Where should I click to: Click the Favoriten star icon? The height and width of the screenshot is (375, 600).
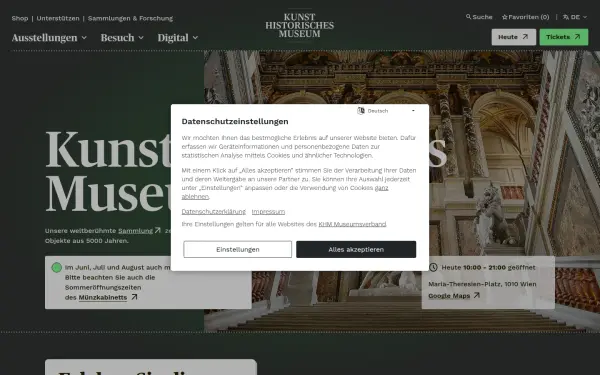(x=505, y=17)
